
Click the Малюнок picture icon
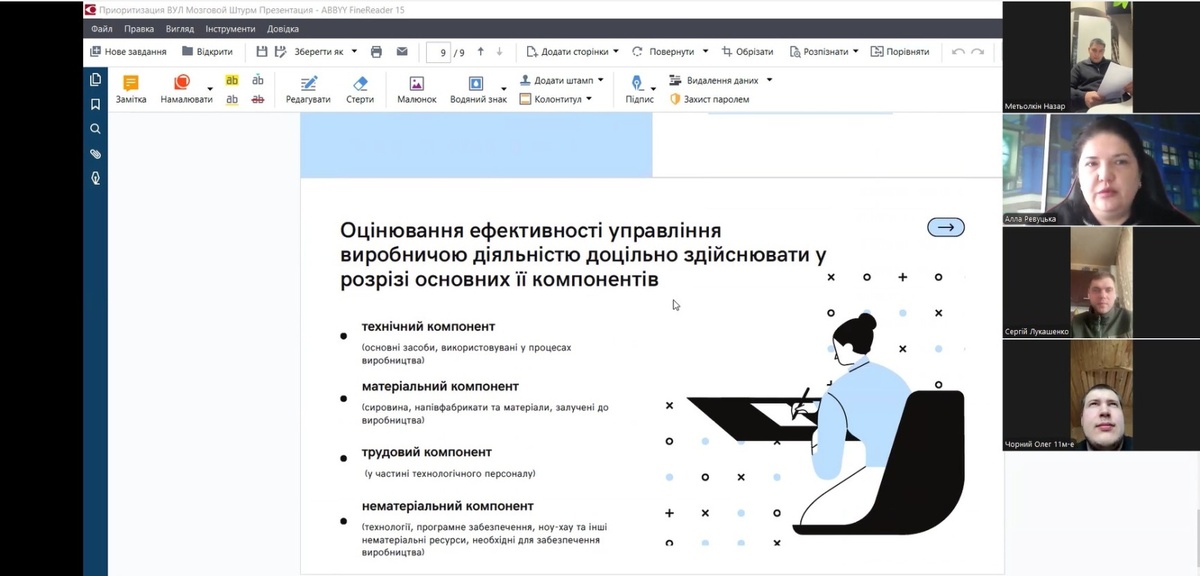(417, 83)
